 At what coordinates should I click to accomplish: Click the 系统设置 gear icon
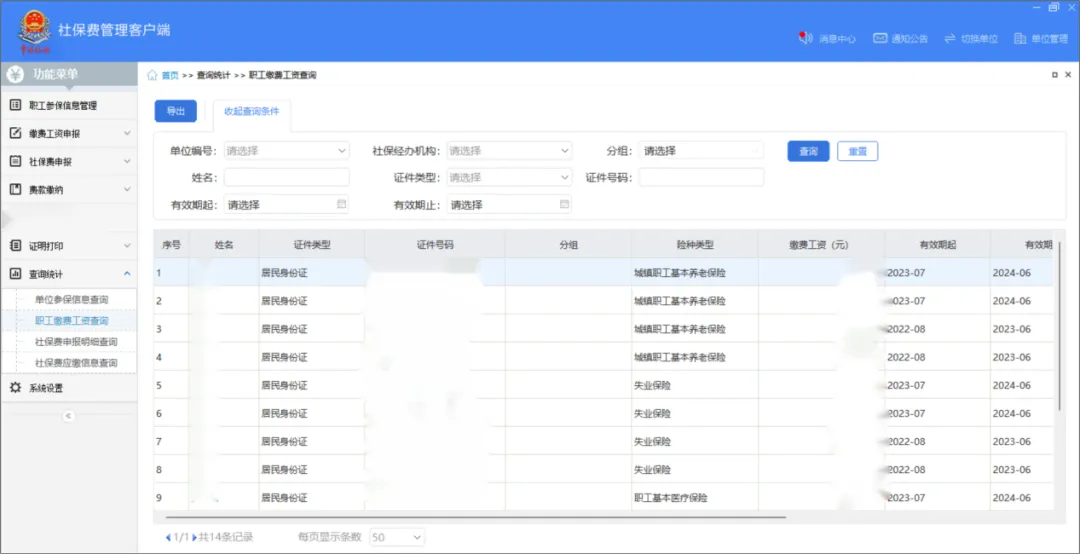pos(16,388)
